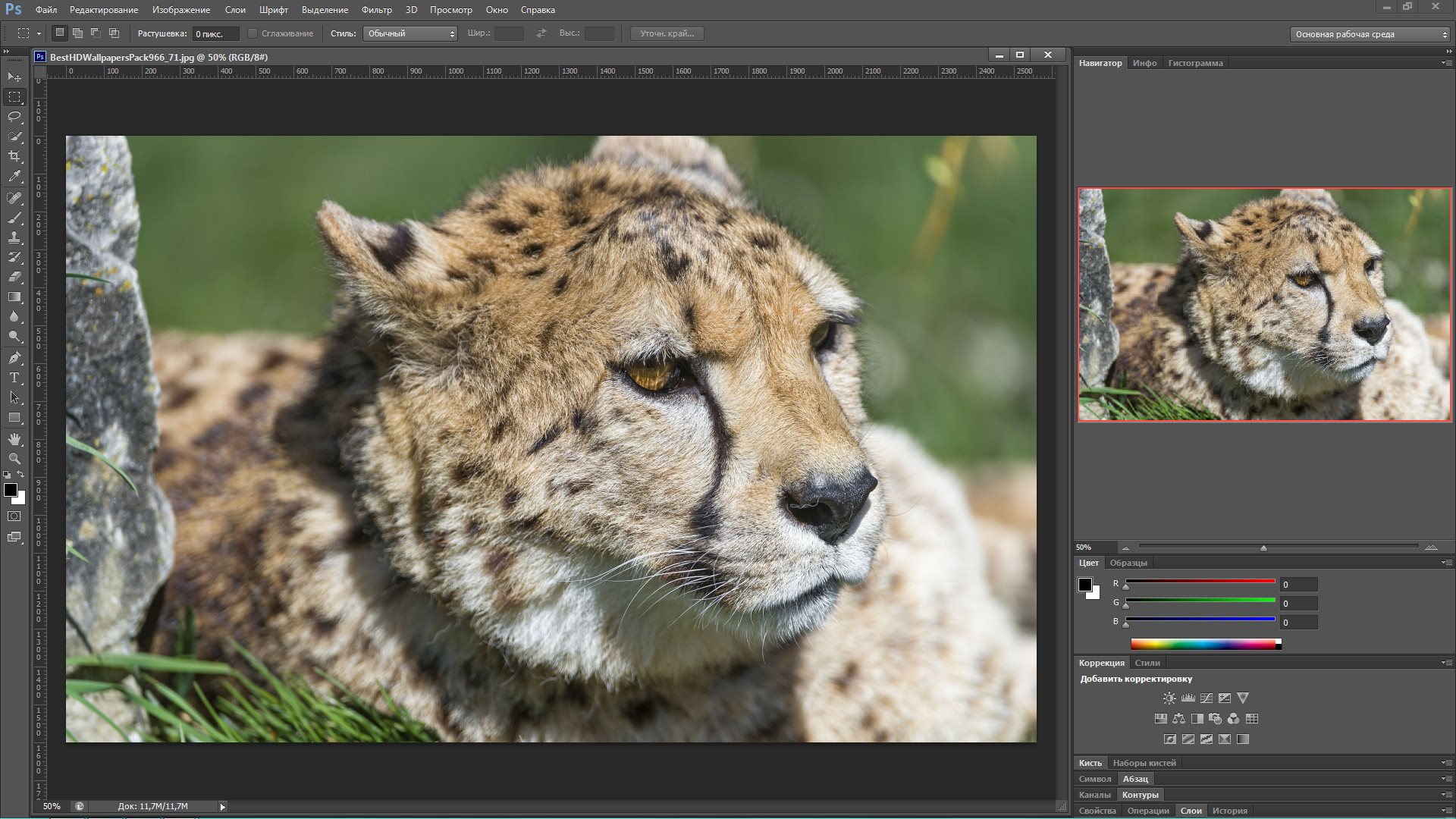Image resolution: width=1456 pixels, height=819 pixels.
Task: Click the Добавить корректировку button
Action: [x=1136, y=678]
